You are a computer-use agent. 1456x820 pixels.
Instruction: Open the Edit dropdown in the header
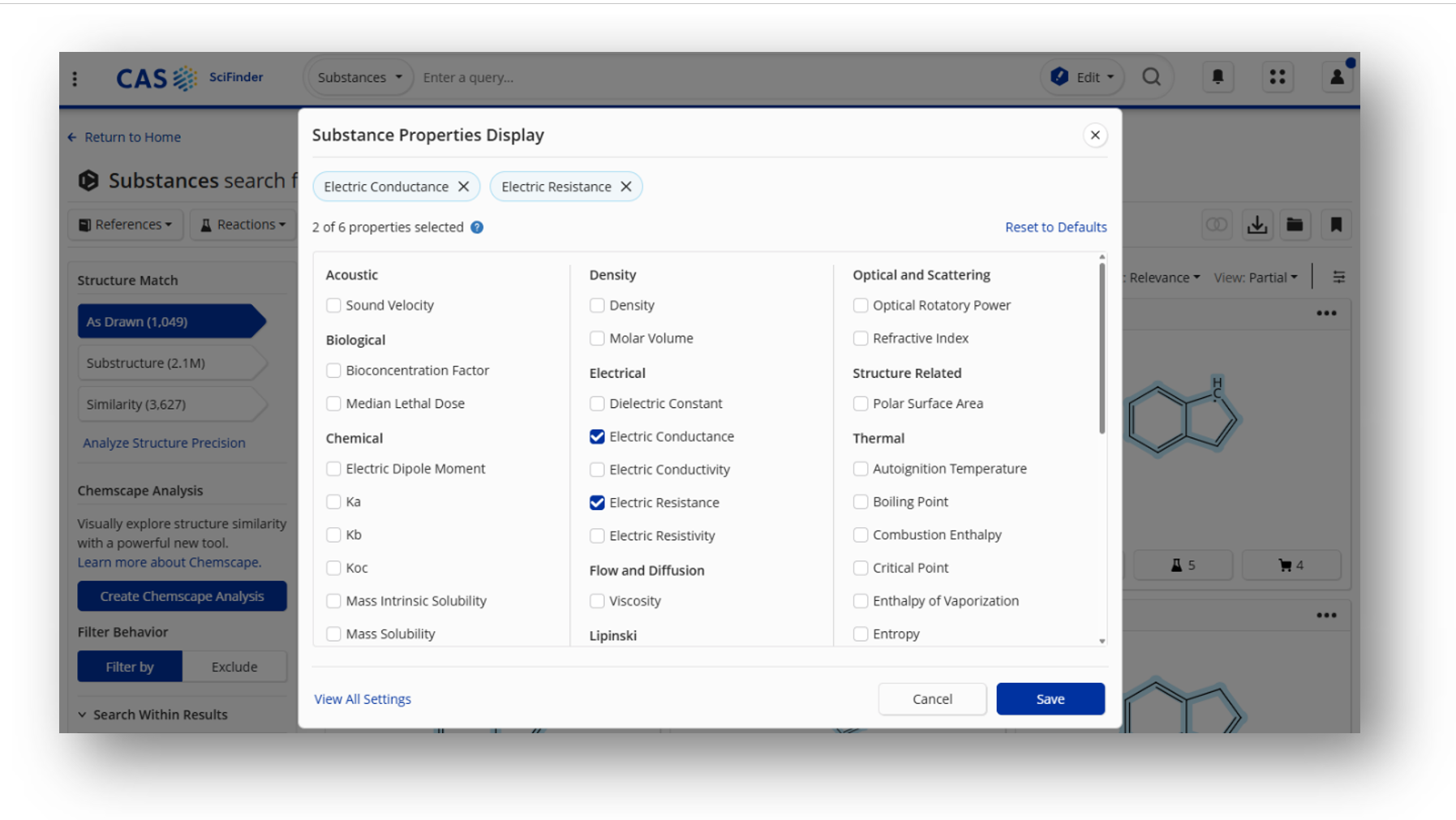click(x=1083, y=77)
